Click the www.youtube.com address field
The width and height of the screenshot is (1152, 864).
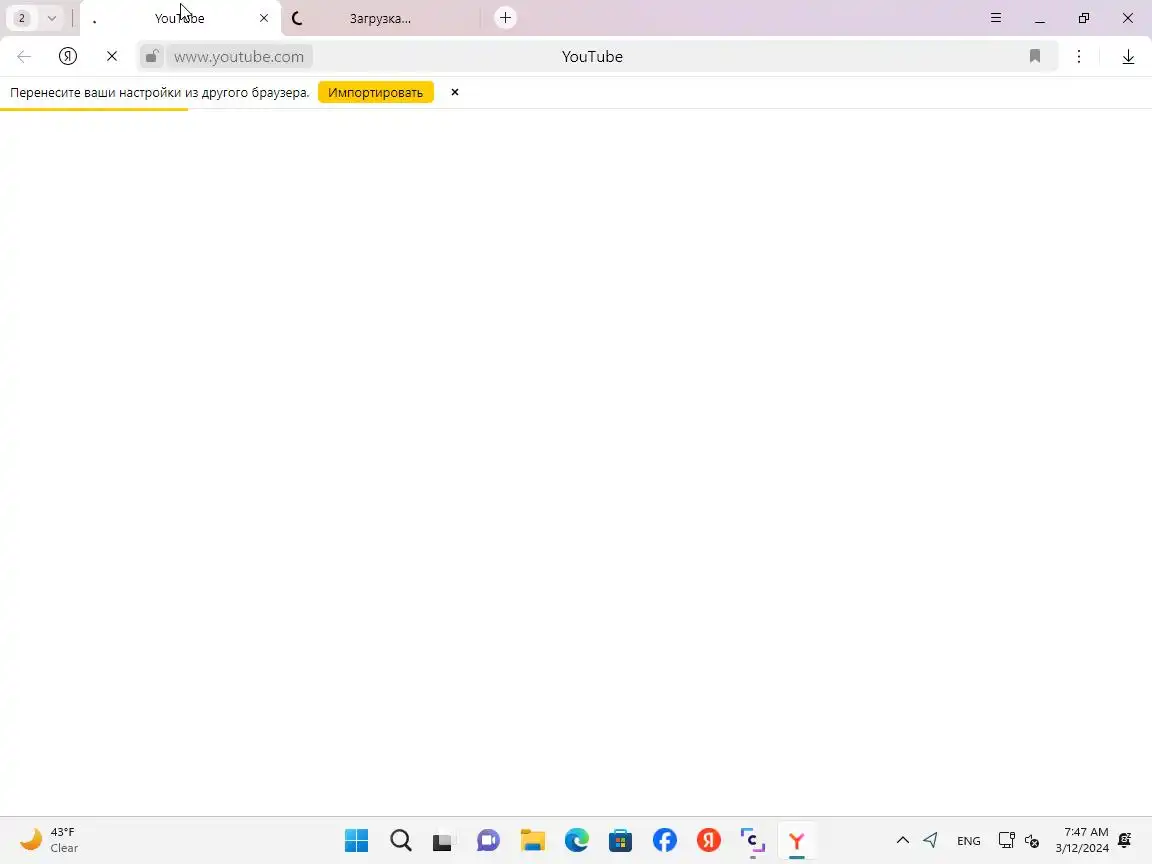coord(239,57)
